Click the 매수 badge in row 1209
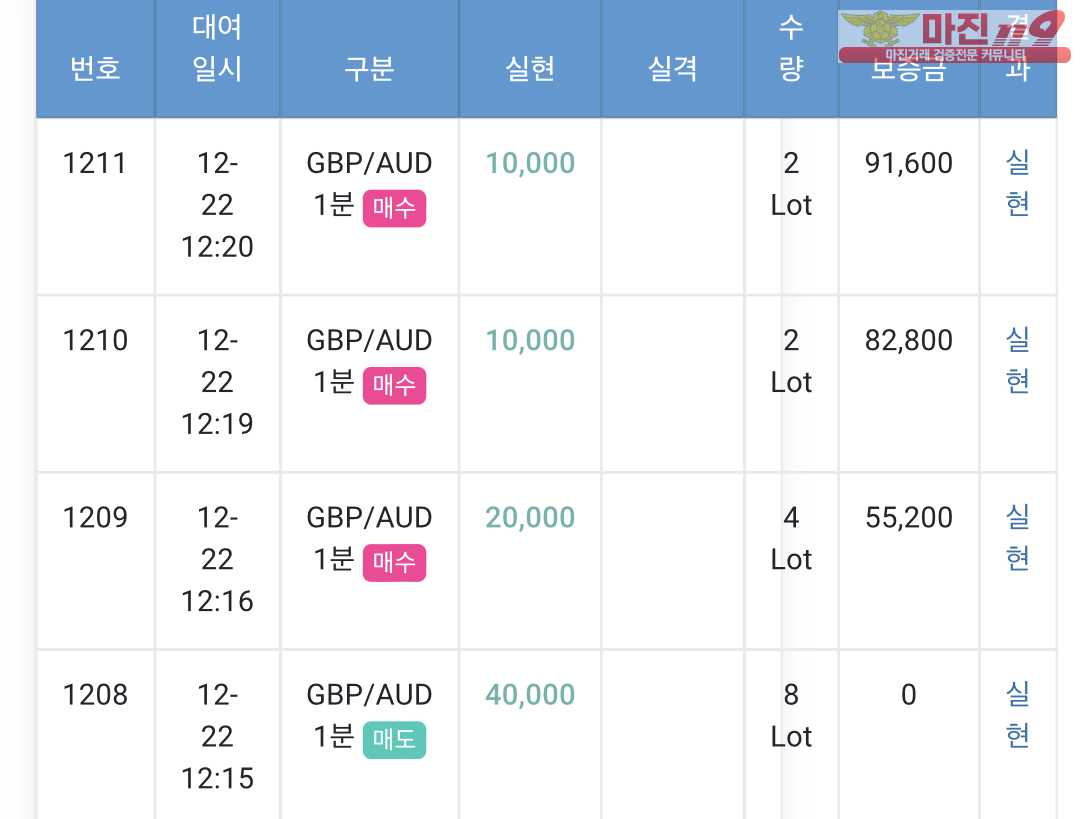Image resolution: width=1082 pixels, height=819 pixels. (394, 562)
